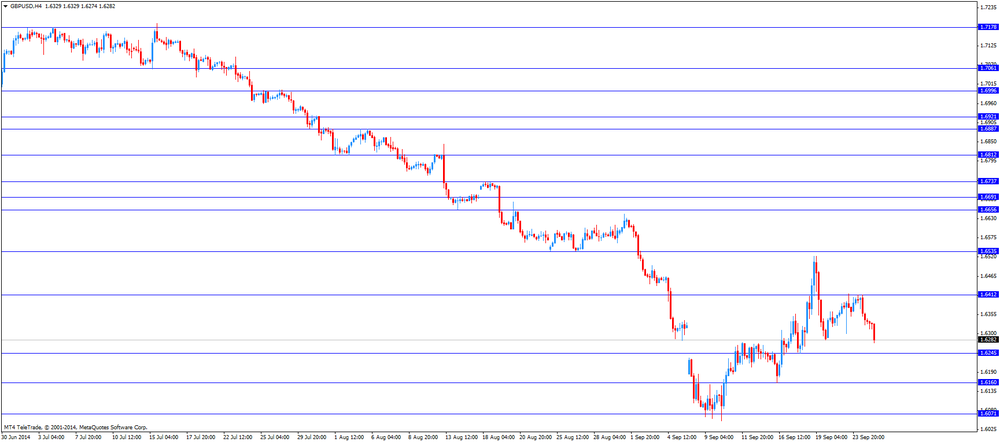Viewport: 1000px width, 442px height.
Task: Select the 1.6737 level price label
Action: click(x=988, y=182)
